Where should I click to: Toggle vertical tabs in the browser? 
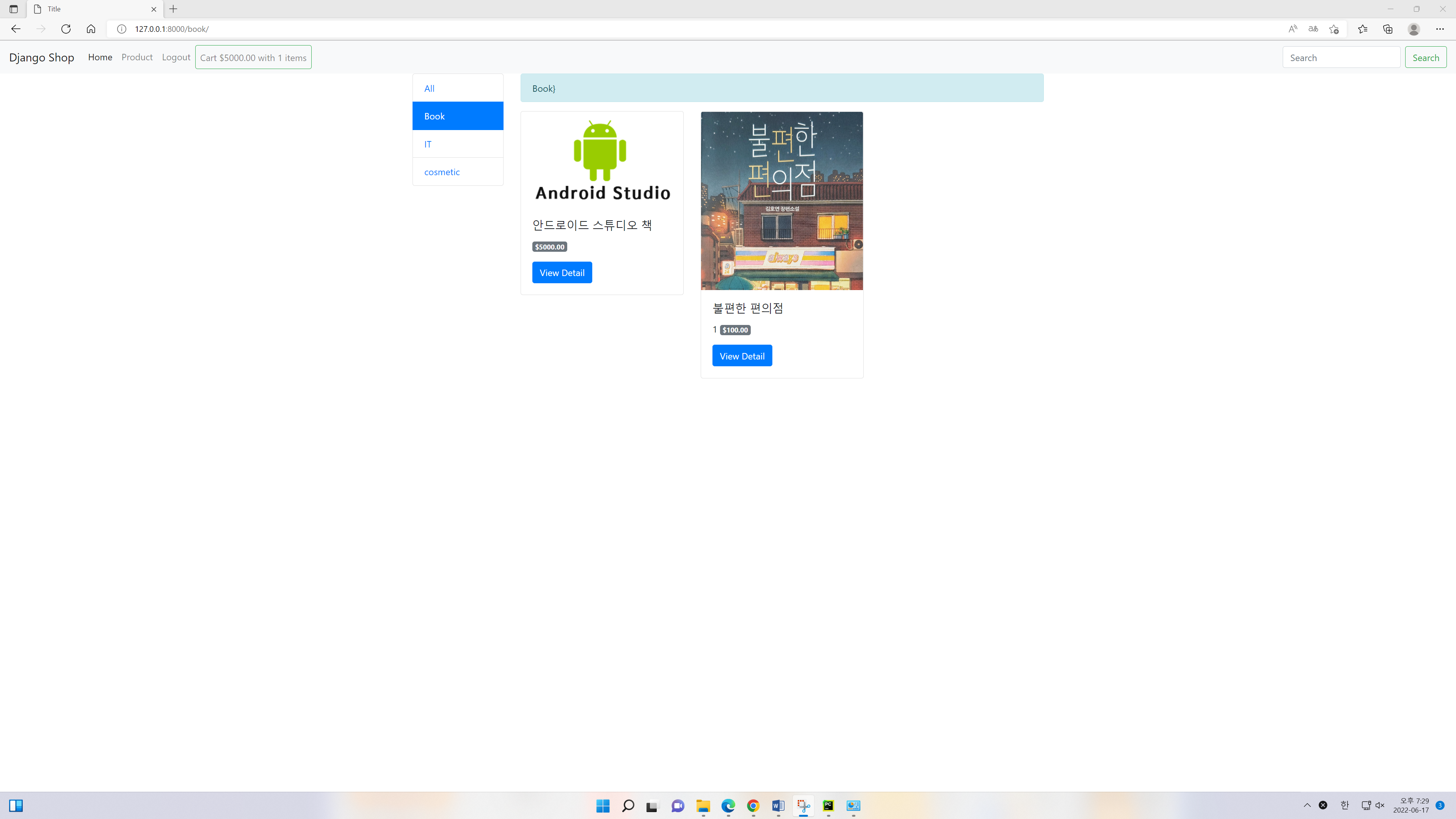tap(13, 9)
